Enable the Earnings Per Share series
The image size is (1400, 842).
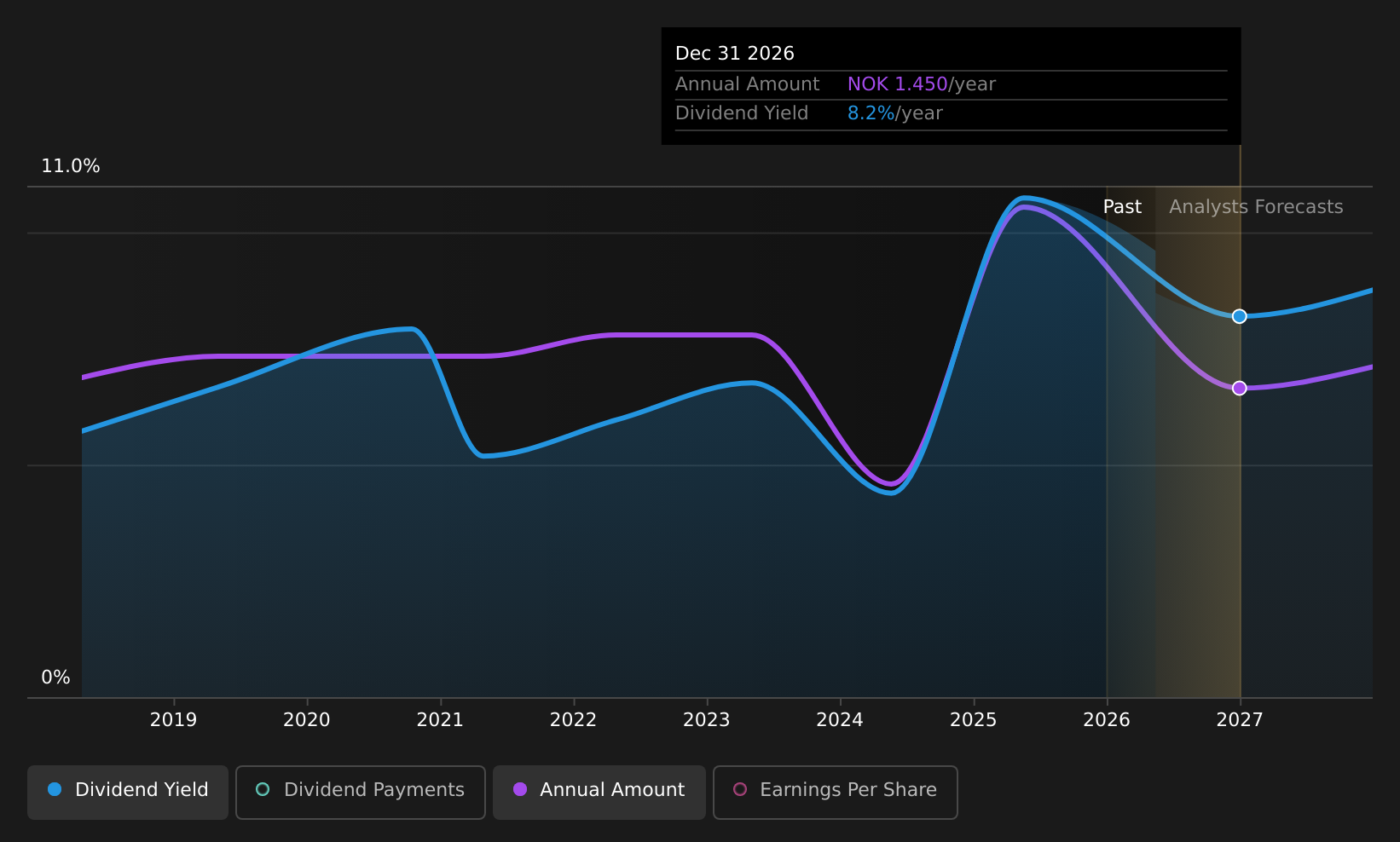pyautogui.click(x=836, y=792)
